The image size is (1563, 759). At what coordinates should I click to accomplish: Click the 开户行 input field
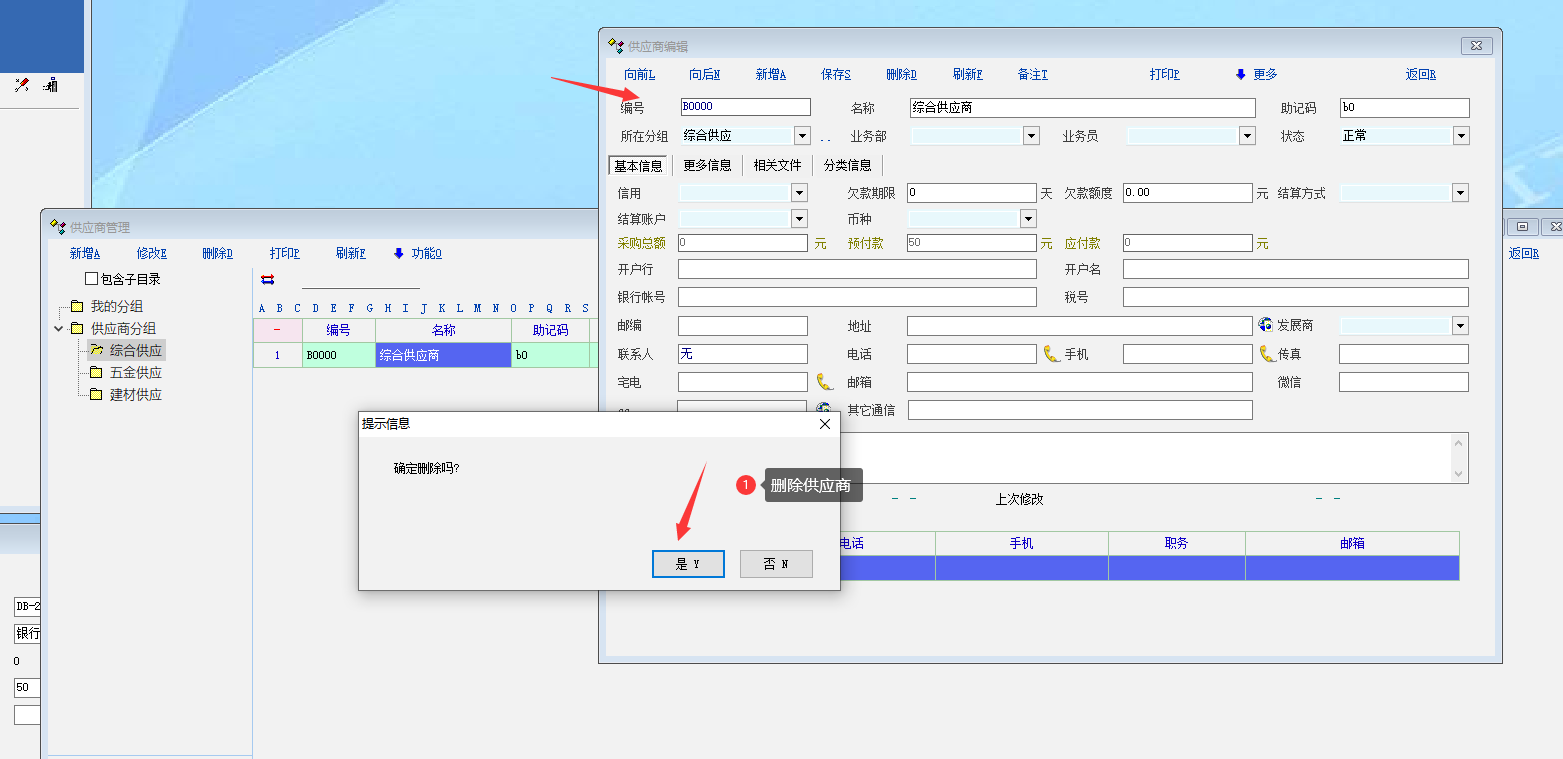pos(857,269)
